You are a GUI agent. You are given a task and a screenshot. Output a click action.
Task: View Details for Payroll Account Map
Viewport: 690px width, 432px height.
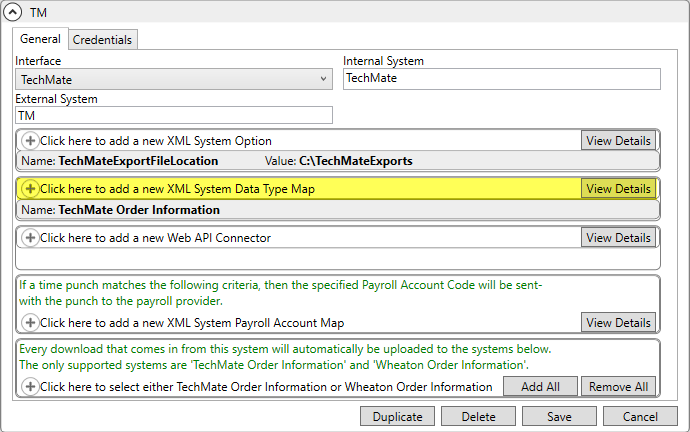click(x=618, y=322)
